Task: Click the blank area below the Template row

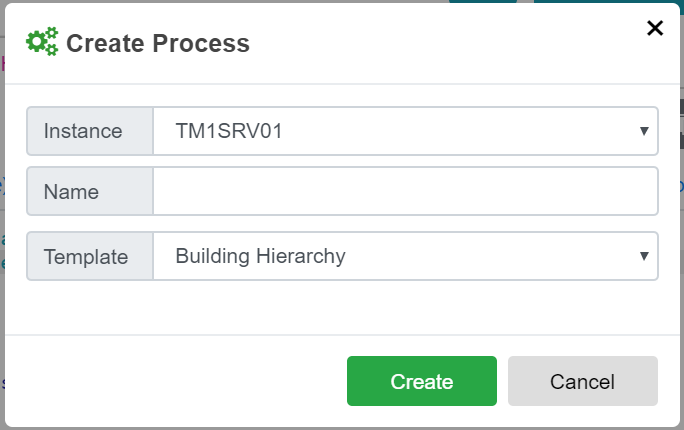Action: coord(340,308)
